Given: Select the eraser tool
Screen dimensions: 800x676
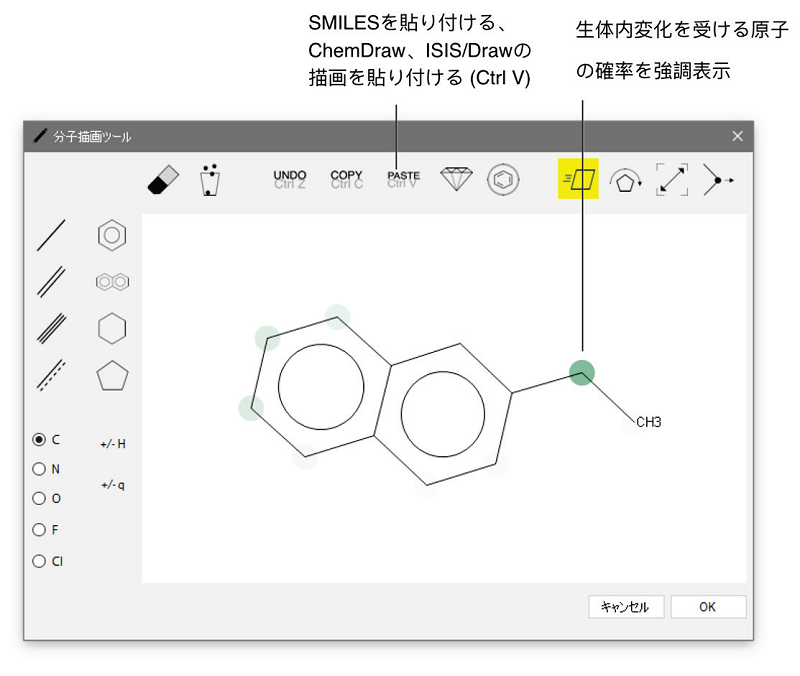Looking at the screenshot, I should click(163, 180).
